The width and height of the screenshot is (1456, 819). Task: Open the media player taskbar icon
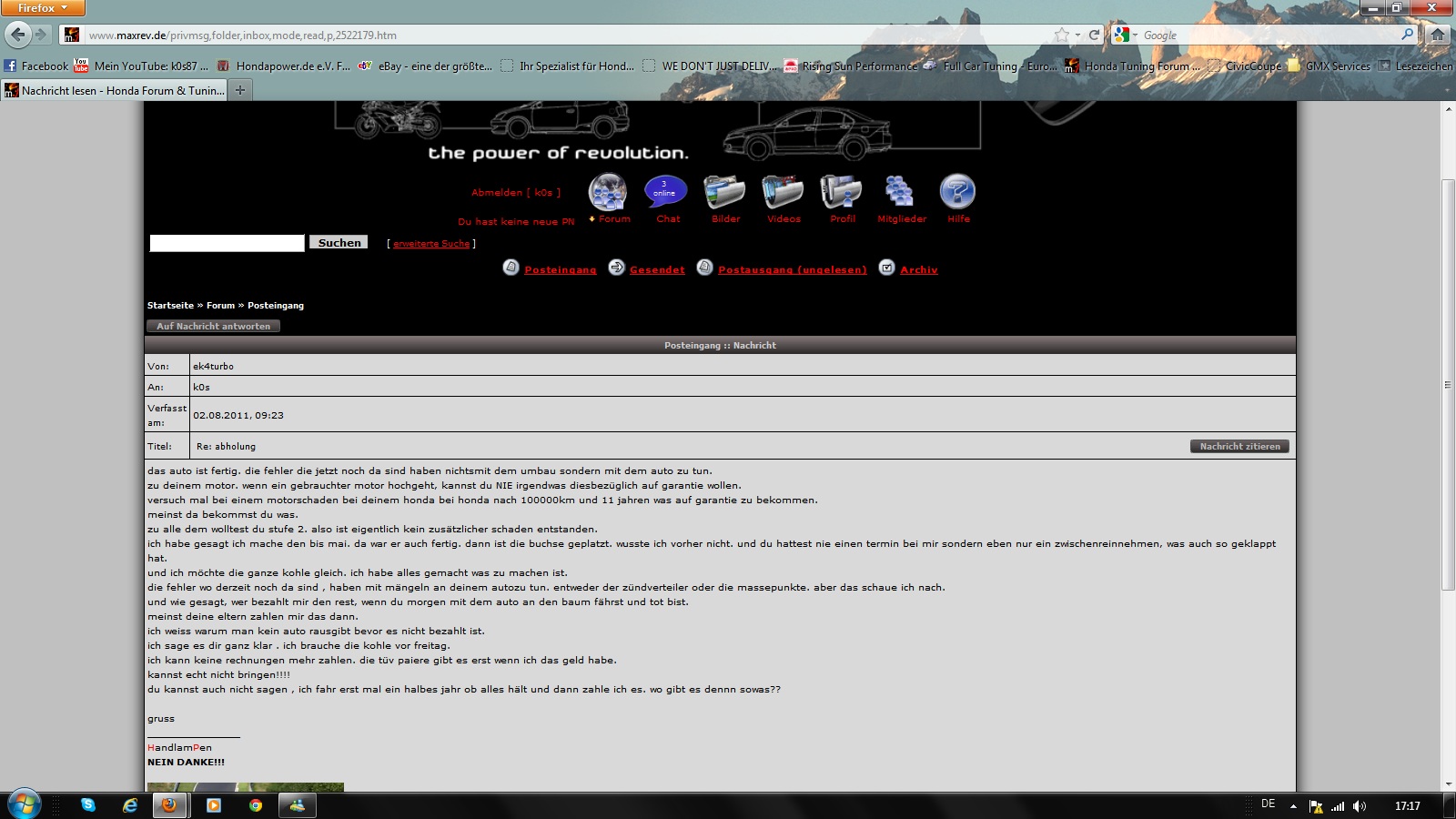click(x=214, y=805)
